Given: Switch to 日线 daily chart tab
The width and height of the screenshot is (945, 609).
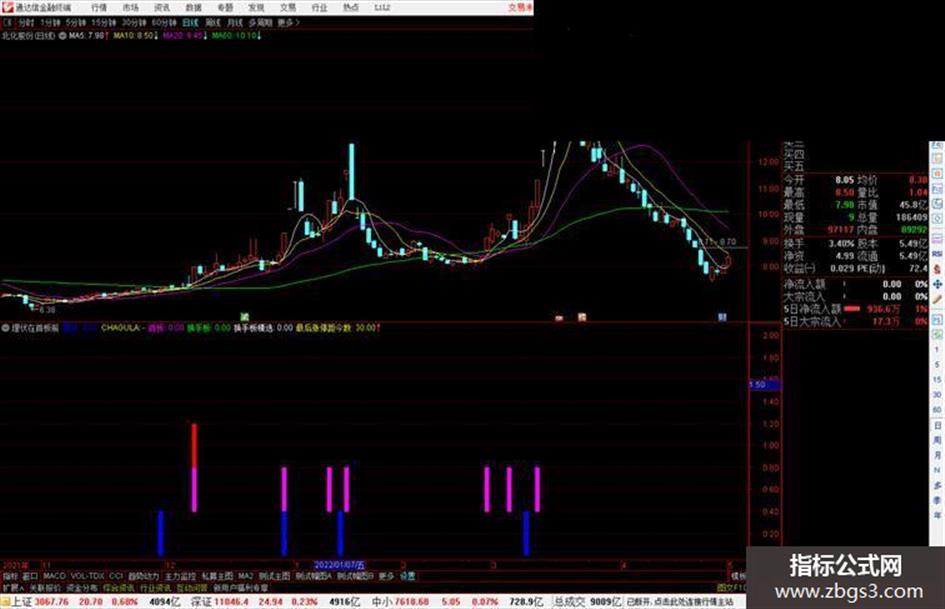Looking at the screenshot, I should 190,23.
